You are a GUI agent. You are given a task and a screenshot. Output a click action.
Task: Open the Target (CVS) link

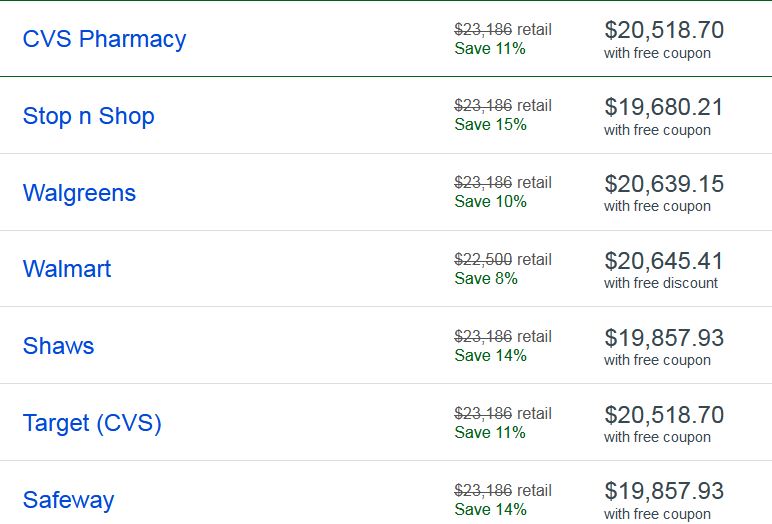[92, 424]
